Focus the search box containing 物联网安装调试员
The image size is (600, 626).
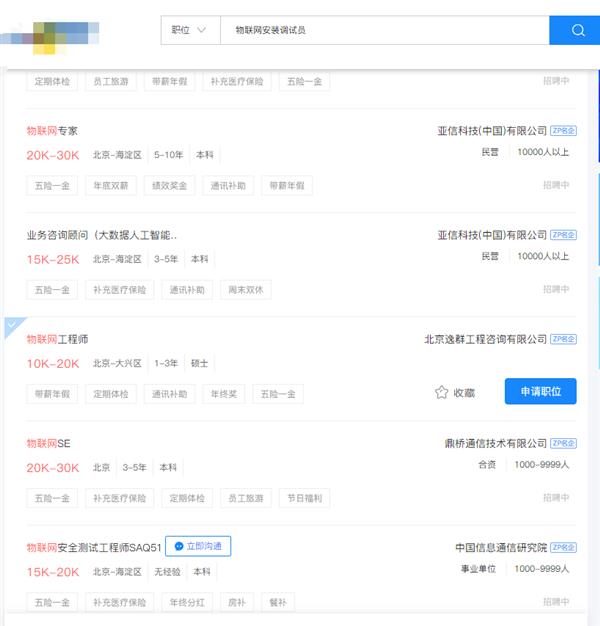tap(384, 30)
